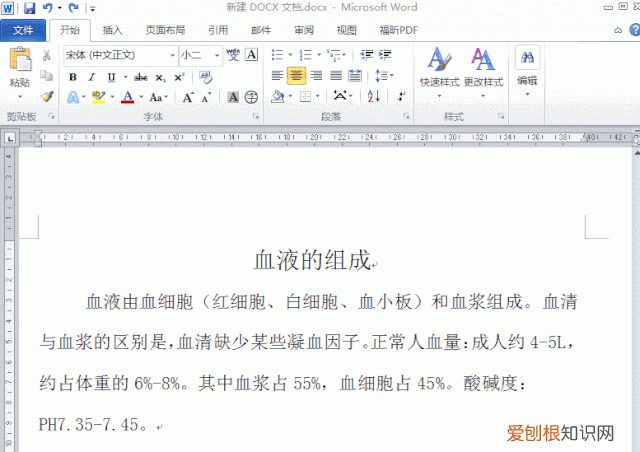Clear formatting with eraser icon
This screenshot has width=640, height=452.
tap(205, 77)
